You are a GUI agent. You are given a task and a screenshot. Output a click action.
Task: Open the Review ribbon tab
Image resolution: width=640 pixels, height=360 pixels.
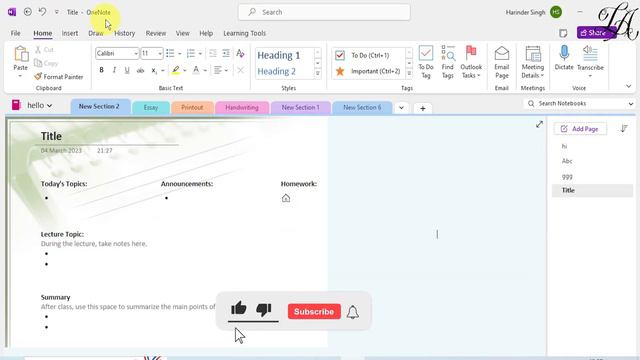tap(156, 33)
